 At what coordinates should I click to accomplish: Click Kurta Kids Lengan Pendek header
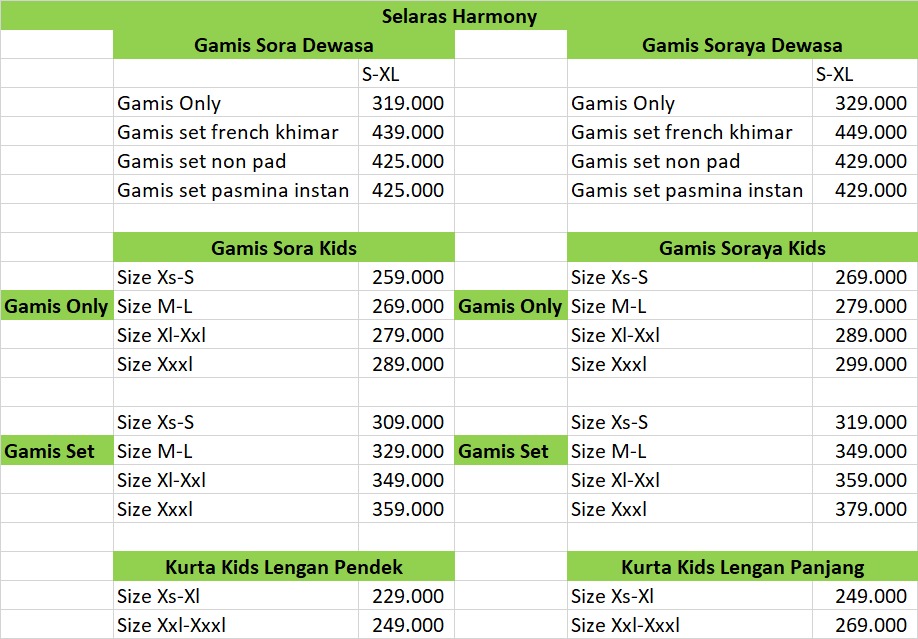coord(283,566)
